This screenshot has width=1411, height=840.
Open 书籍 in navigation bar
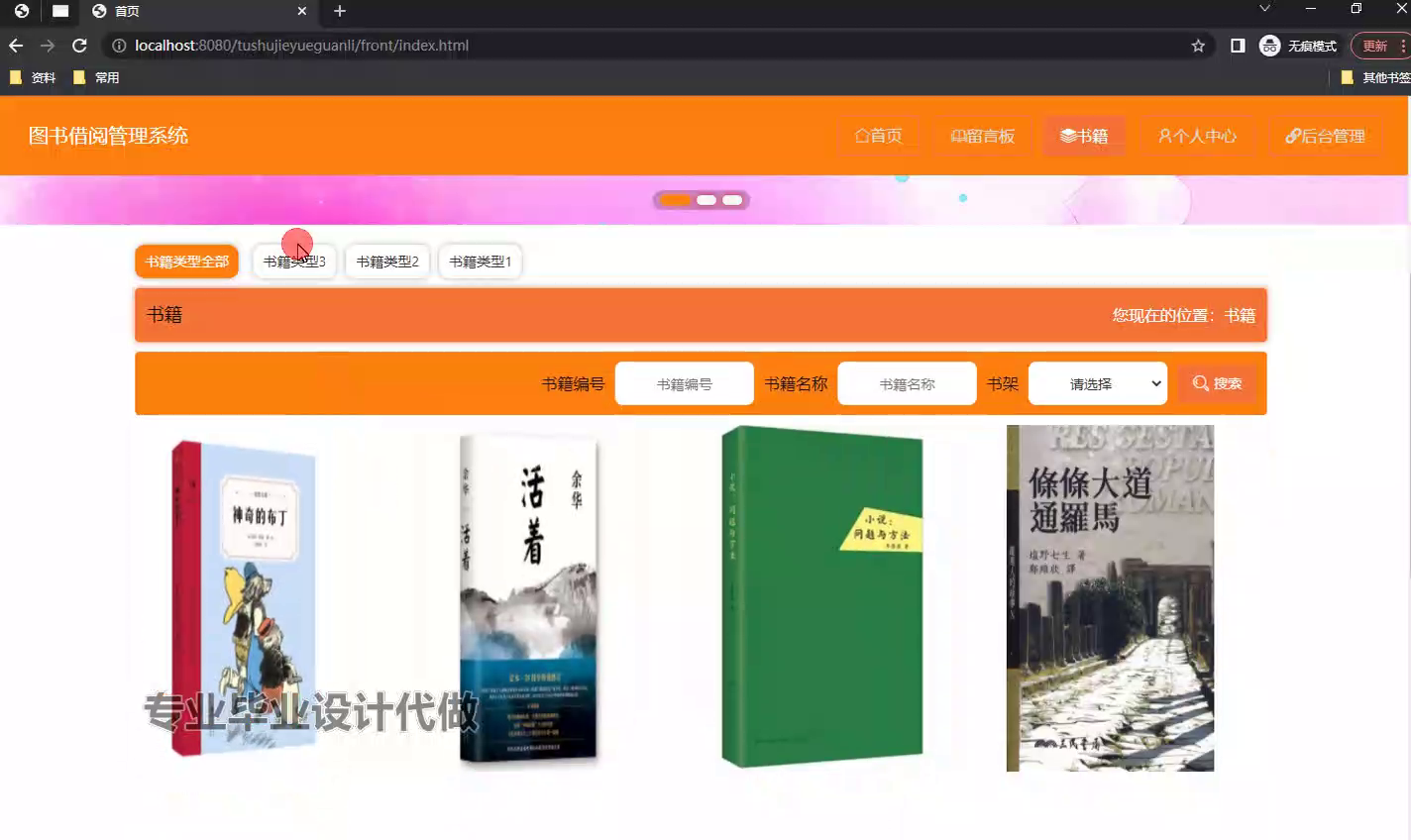click(x=1084, y=136)
